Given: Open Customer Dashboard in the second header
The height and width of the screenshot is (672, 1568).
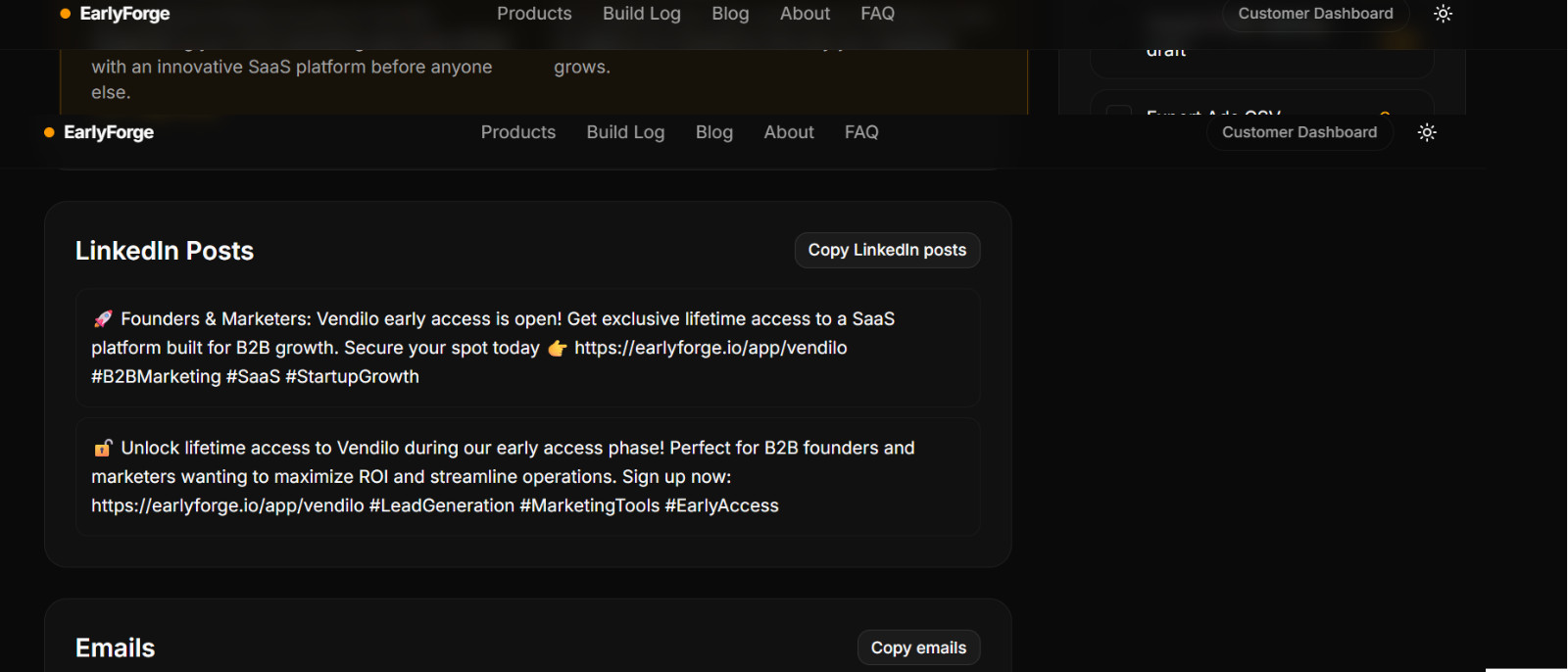Looking at the screenshot, I should (1299, 132).
